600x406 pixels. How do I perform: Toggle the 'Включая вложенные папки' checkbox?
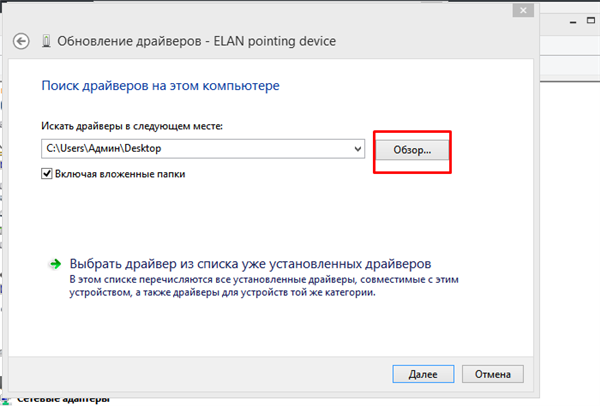tap(47, 174)
